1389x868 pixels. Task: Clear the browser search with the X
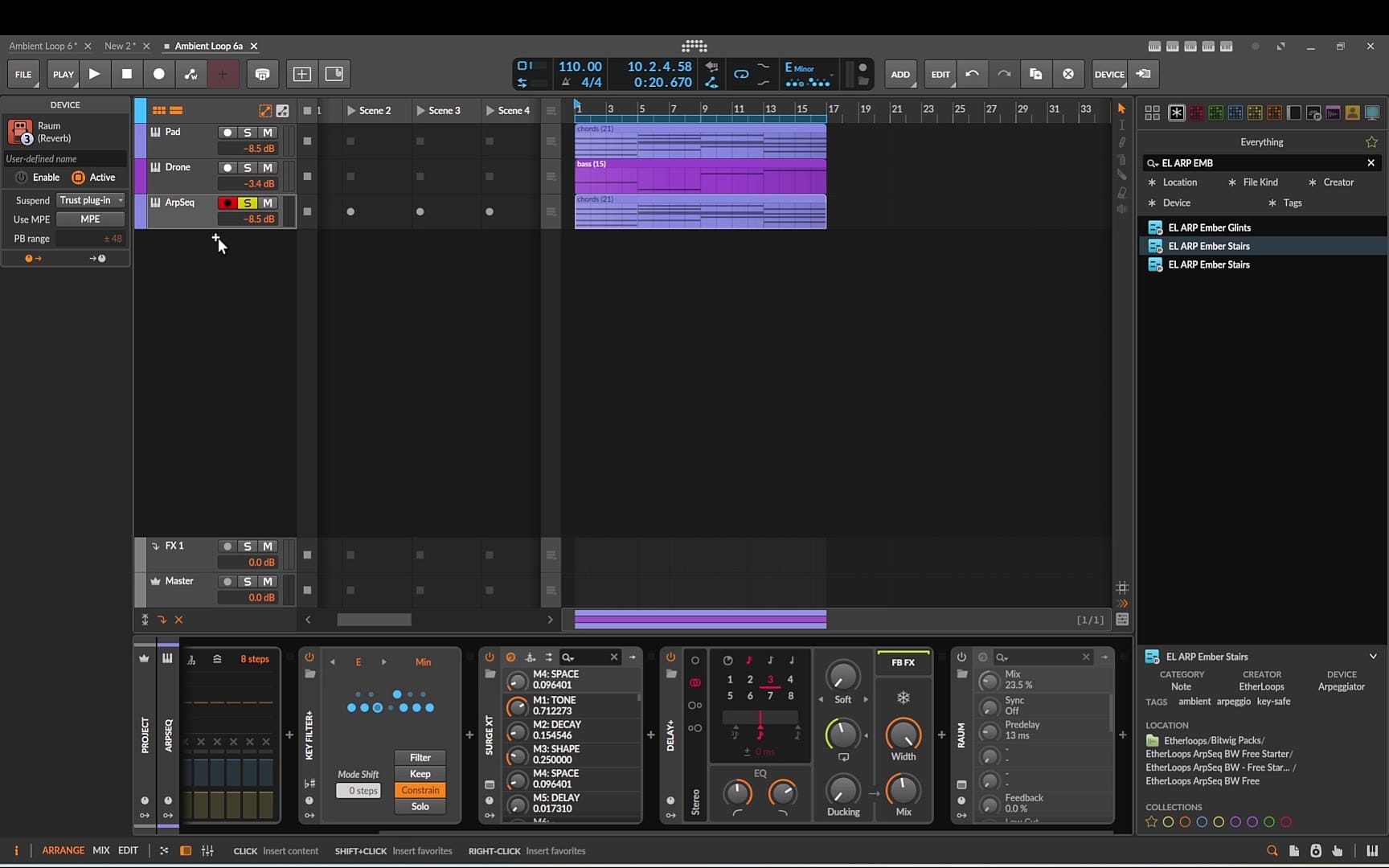(1371, 163)
